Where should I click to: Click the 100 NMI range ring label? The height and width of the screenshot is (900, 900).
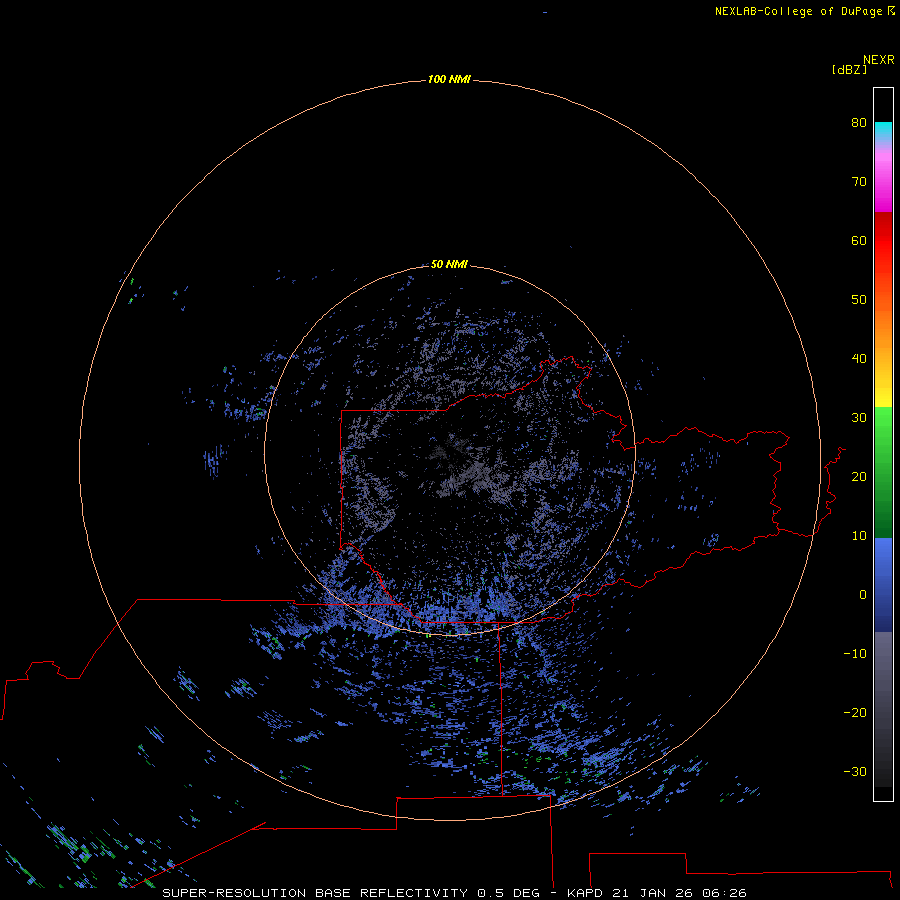[x=449, y=79]
